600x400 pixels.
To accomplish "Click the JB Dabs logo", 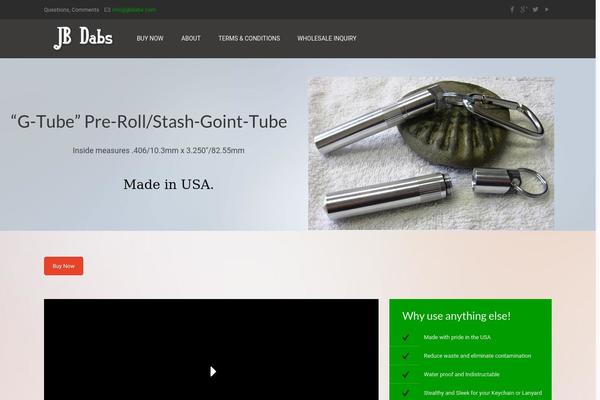I will (83, 38).
